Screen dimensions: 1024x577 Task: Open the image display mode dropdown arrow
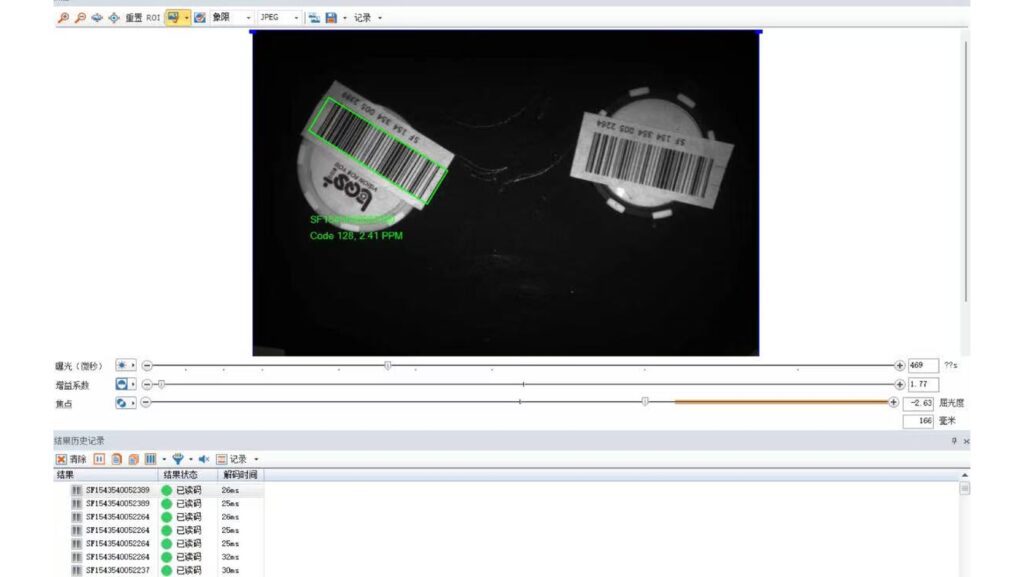pyautogui.click(x=187, y=18)
